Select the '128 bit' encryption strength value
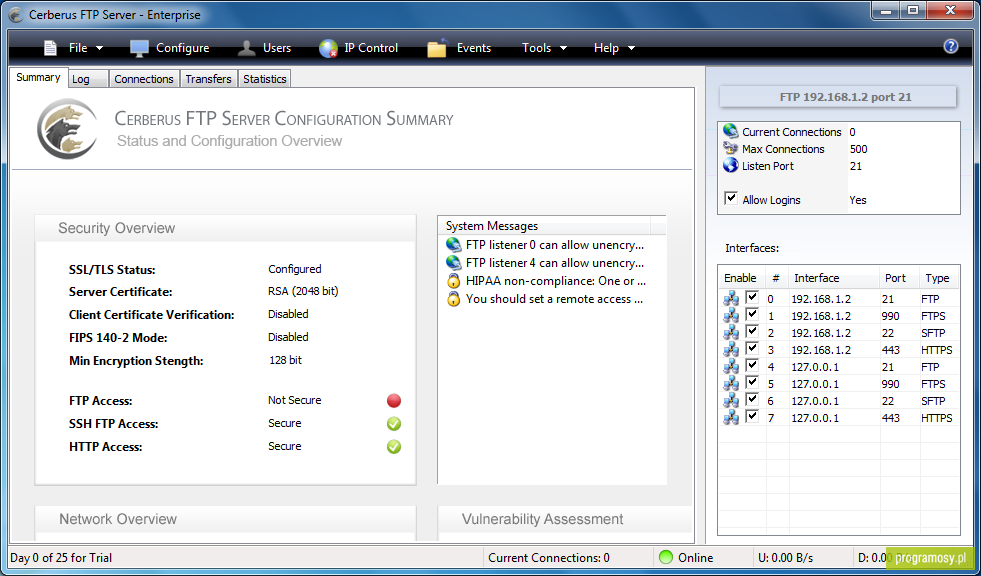This screenshot has width=981, height=576. click(x=285, y=361)
